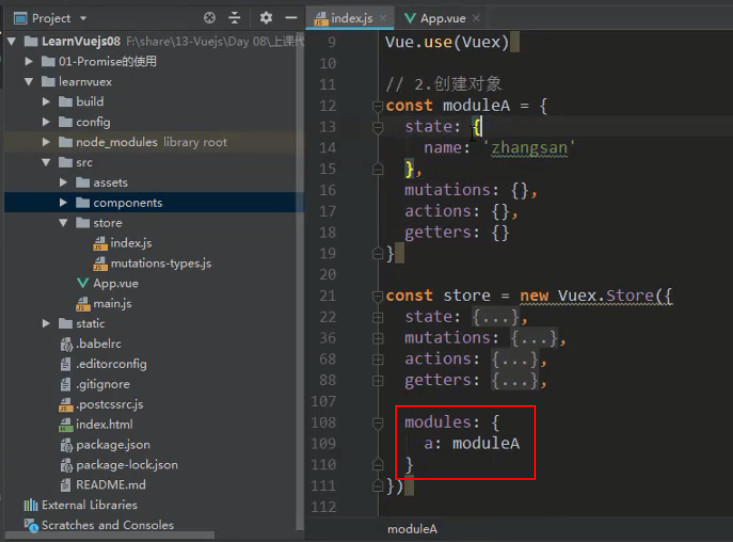733x542 pixels.
Task: Click moduleA identifier on line 109
Action: pos(486,444)
